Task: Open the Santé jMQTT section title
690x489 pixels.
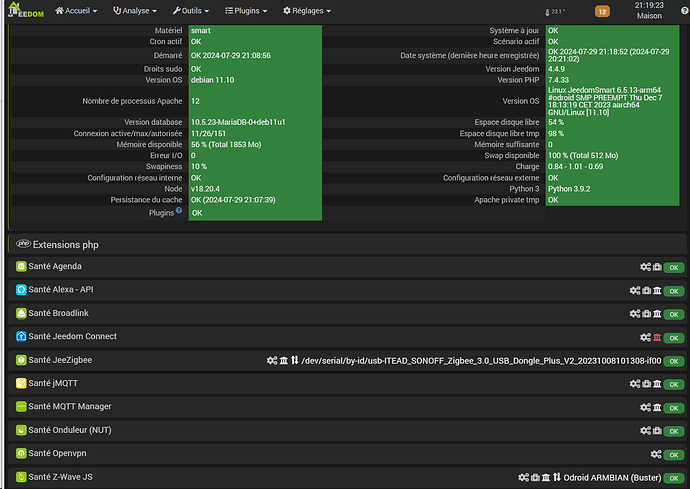Action: tap(53, 383)
